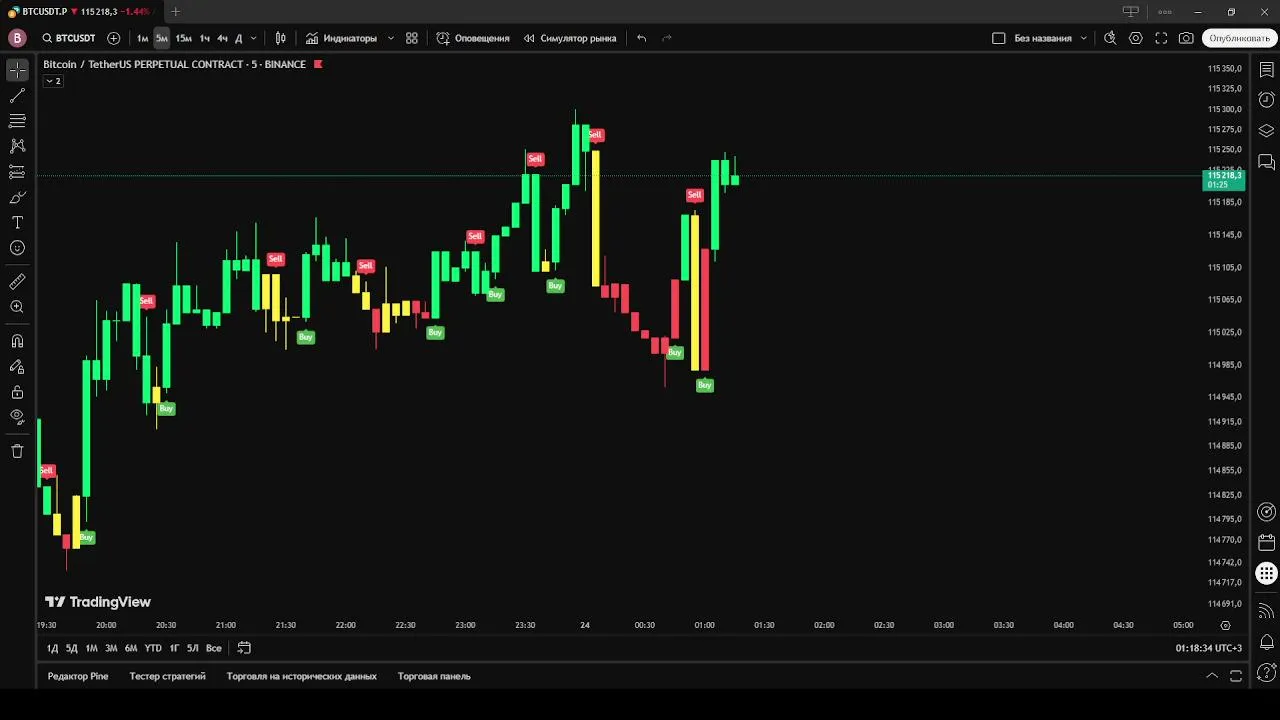Image resolution: width=1280 pixels, height=720 pixels.
Task: Enter fullscreen mode
Action: click(1161, 38)
